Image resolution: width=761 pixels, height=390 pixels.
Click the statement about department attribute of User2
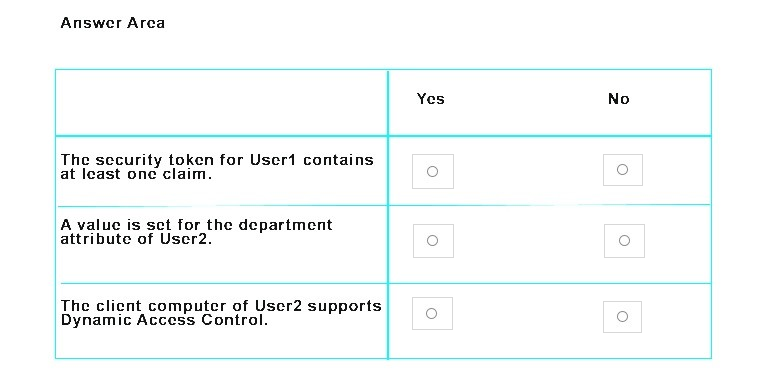[x=197, y=232]
